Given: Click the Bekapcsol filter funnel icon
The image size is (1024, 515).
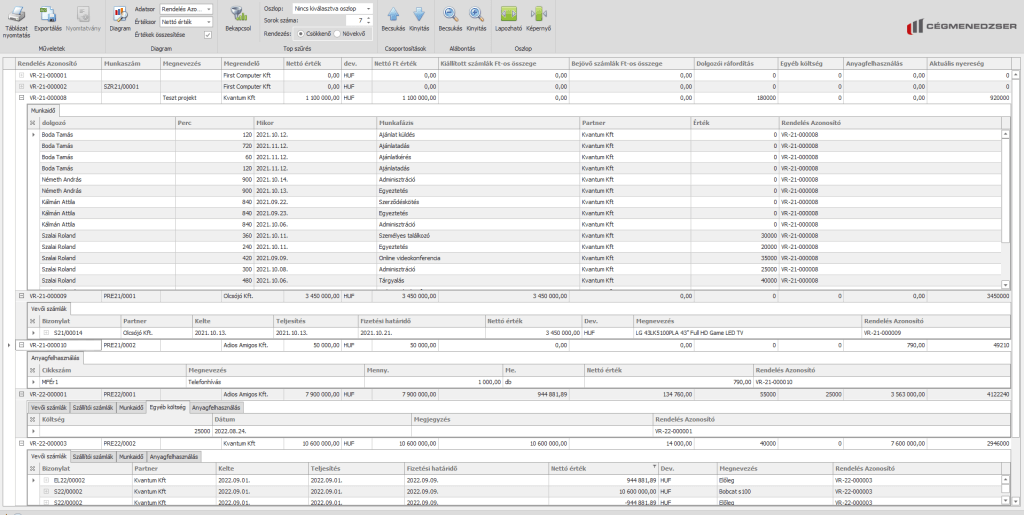Looking at the screenshot, I should tap(238, 15).
